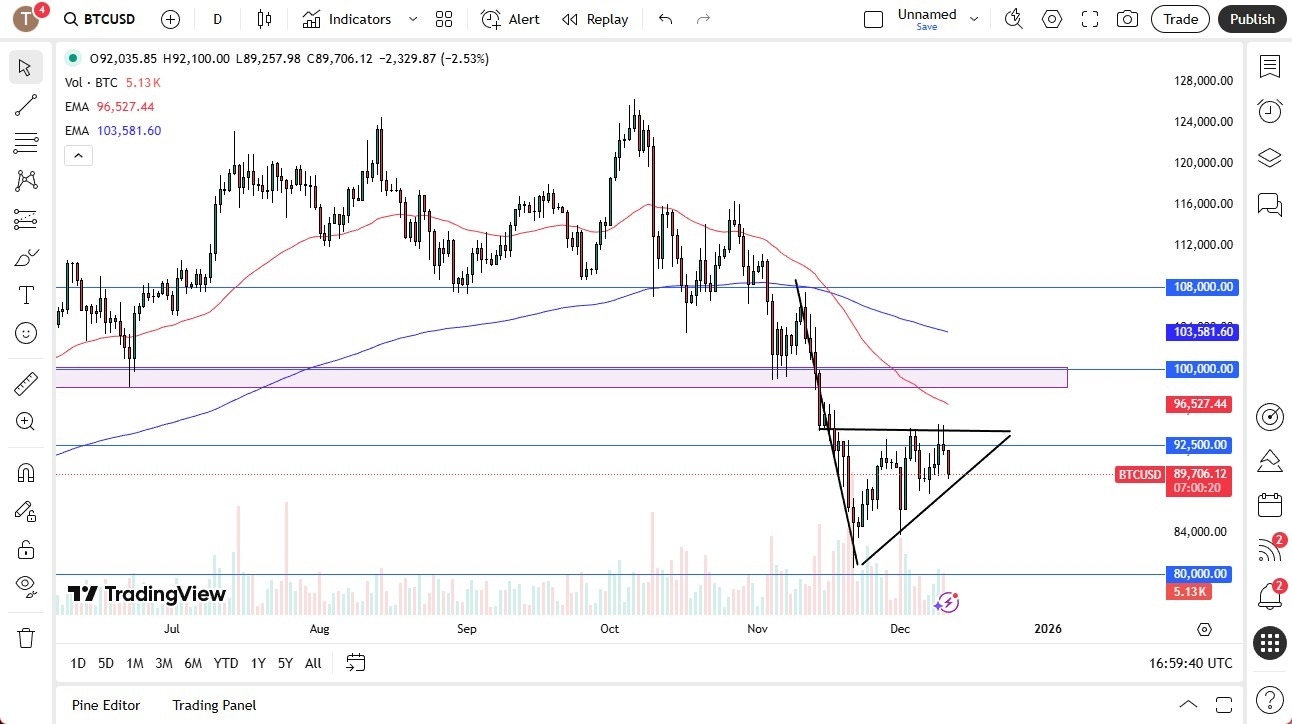1292x724 pixels.
Task: Switch to the Pine Editor tab
Action: [105, 705]
